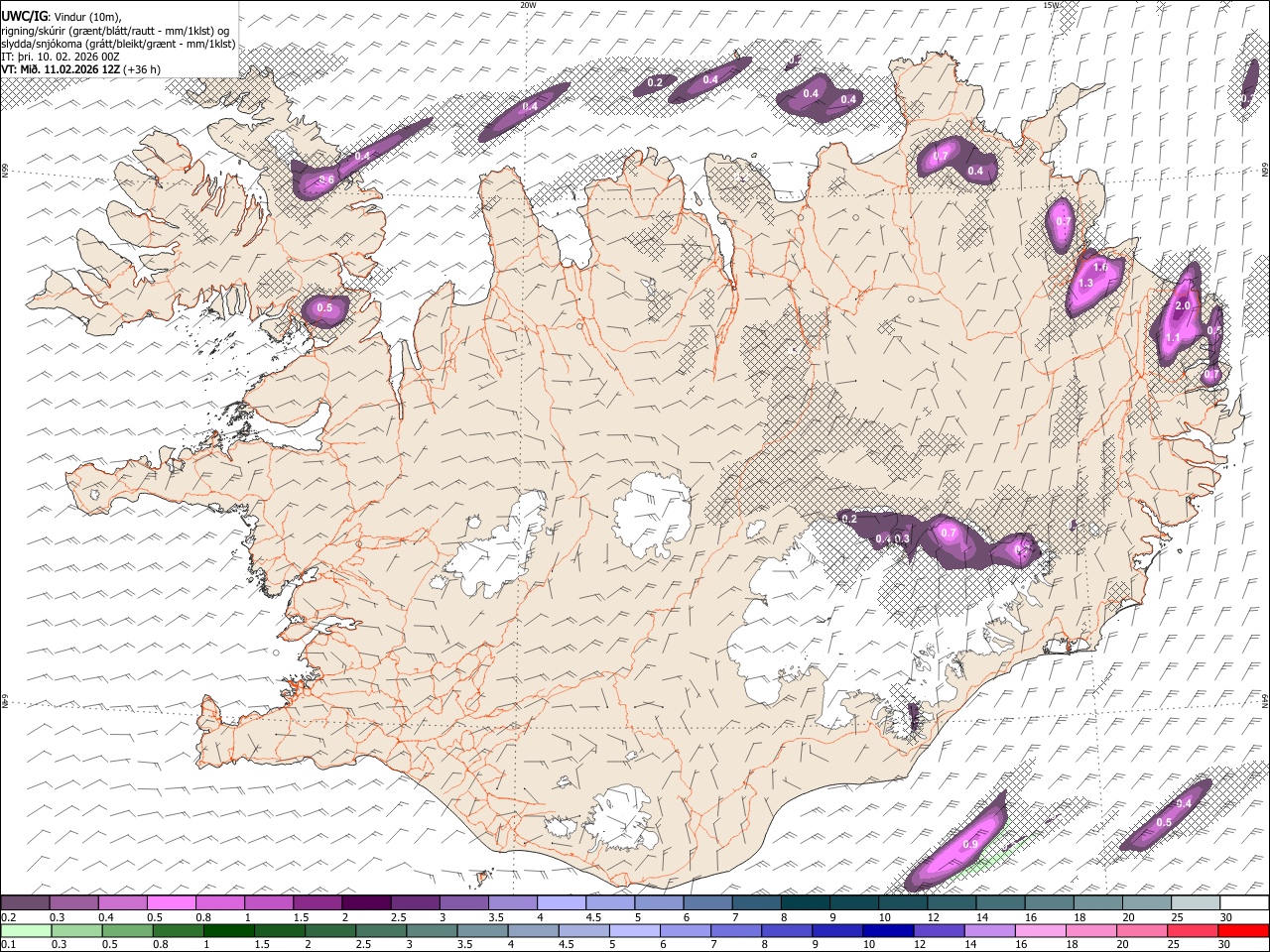The width and height of the screenshot is (1270, 952).
Task: Select bottom-row violet swatch between 14 and 16
Action: [x=991, y=930]
